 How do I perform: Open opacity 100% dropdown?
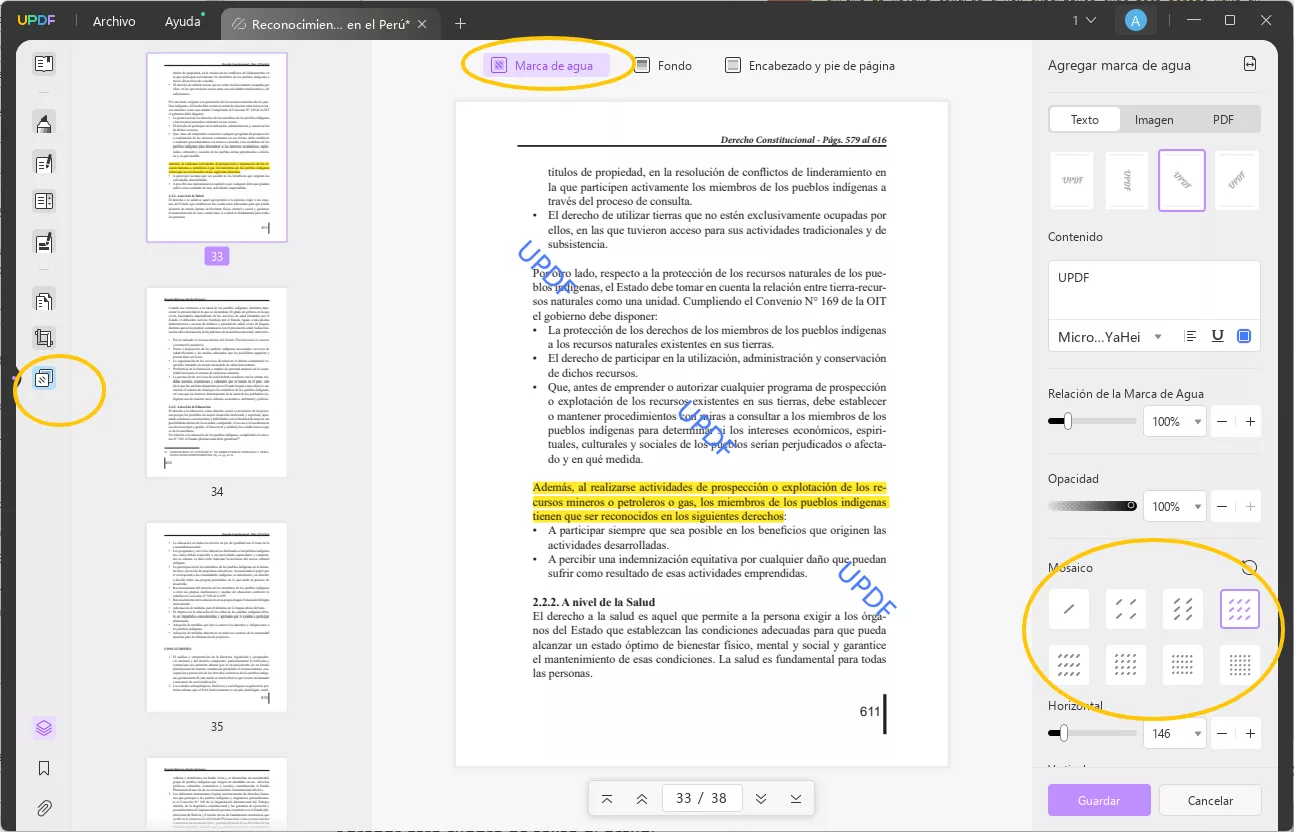tap(1174, 507)
